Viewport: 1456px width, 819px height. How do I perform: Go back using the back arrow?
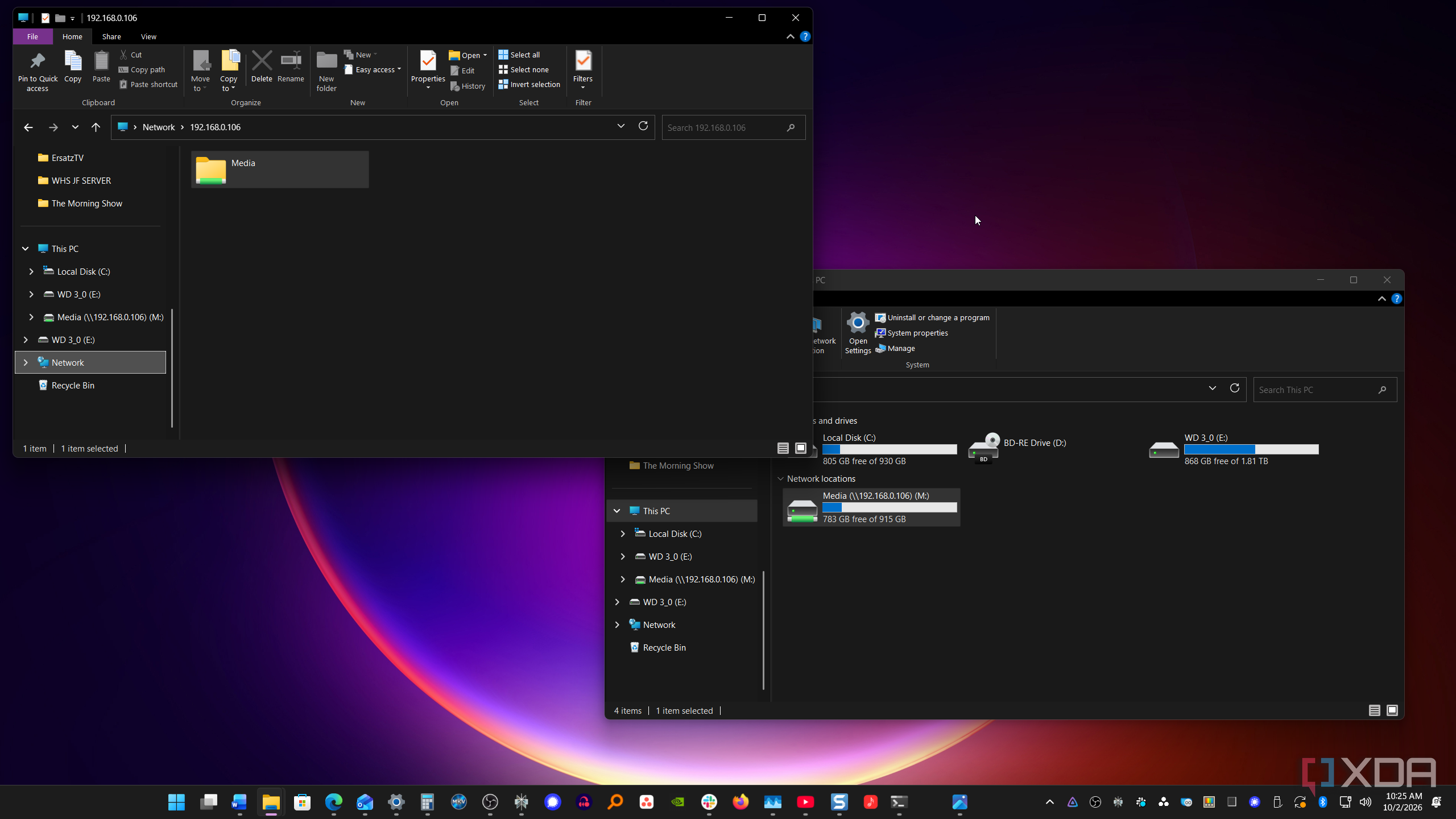[x=28, y=127]
